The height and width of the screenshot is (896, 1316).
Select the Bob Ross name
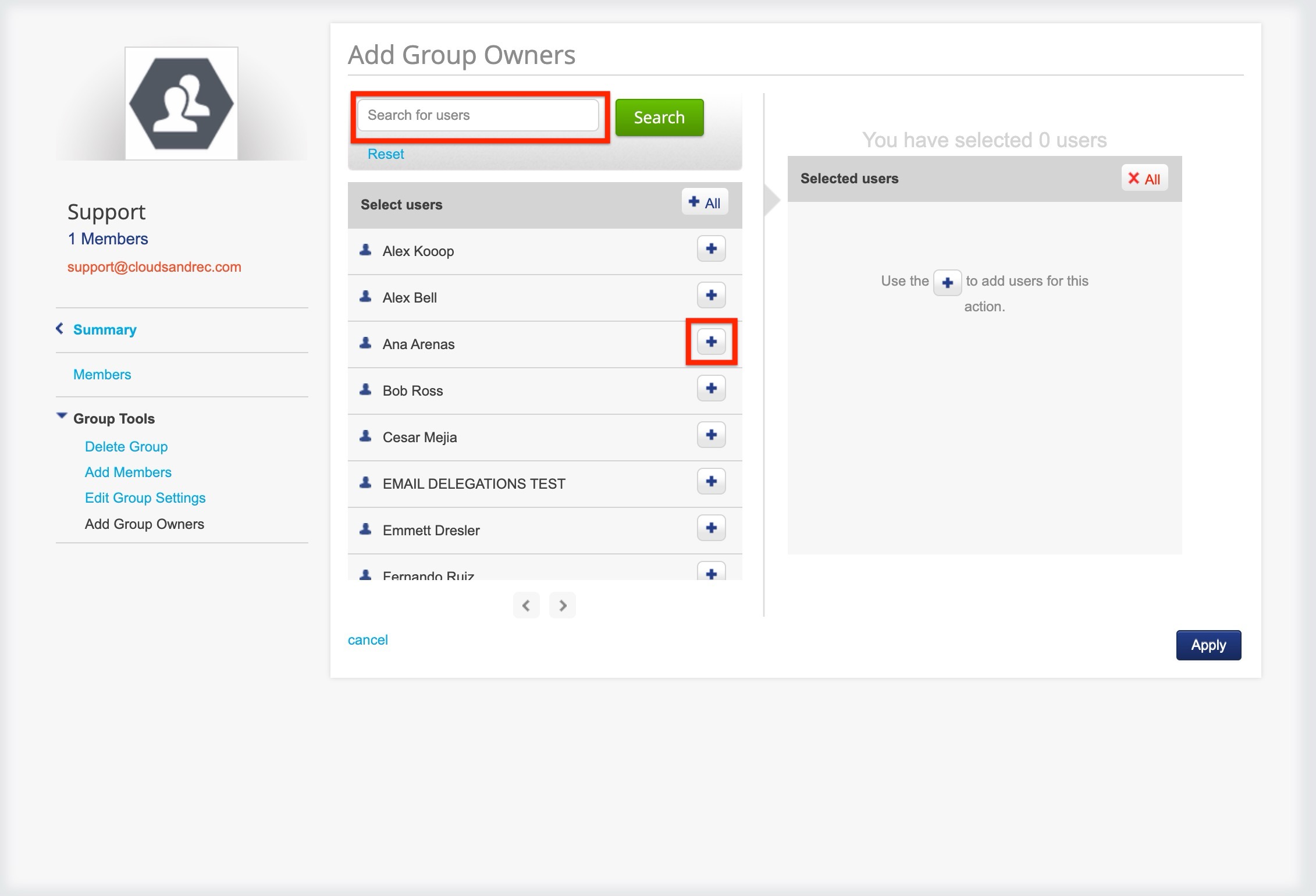(412, 391)
